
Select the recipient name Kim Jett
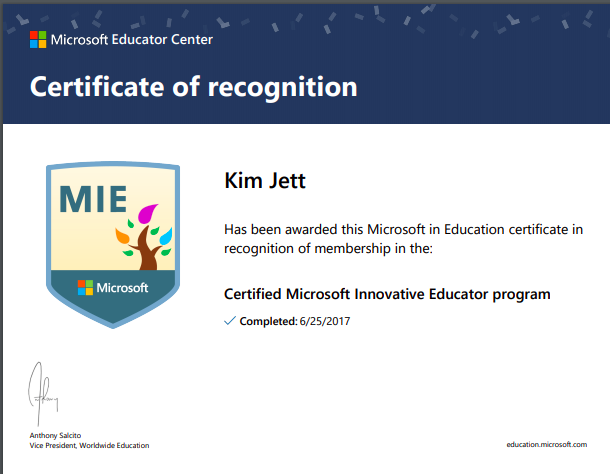point(265,181)
